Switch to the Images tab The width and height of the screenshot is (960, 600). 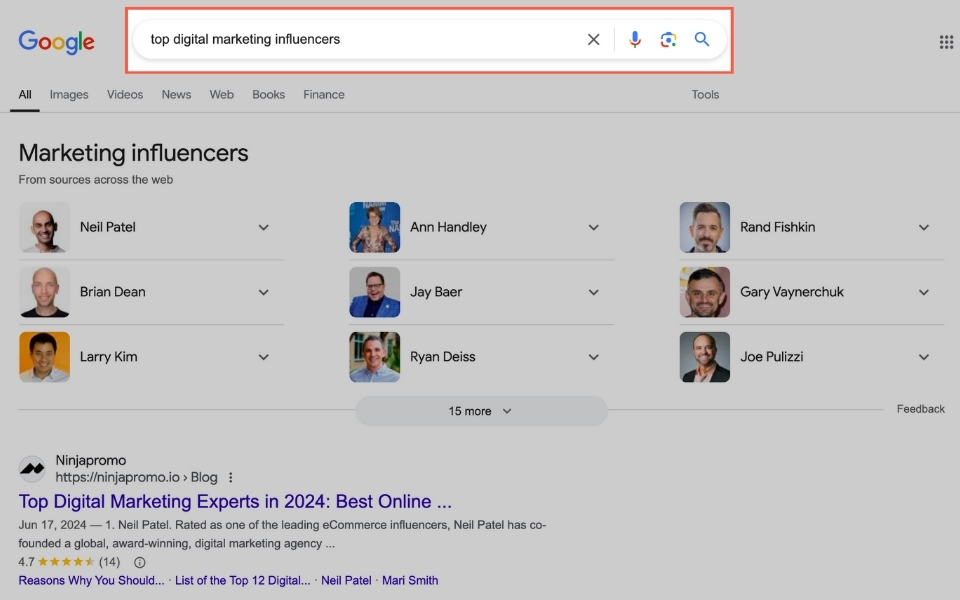tap(69, 94)
